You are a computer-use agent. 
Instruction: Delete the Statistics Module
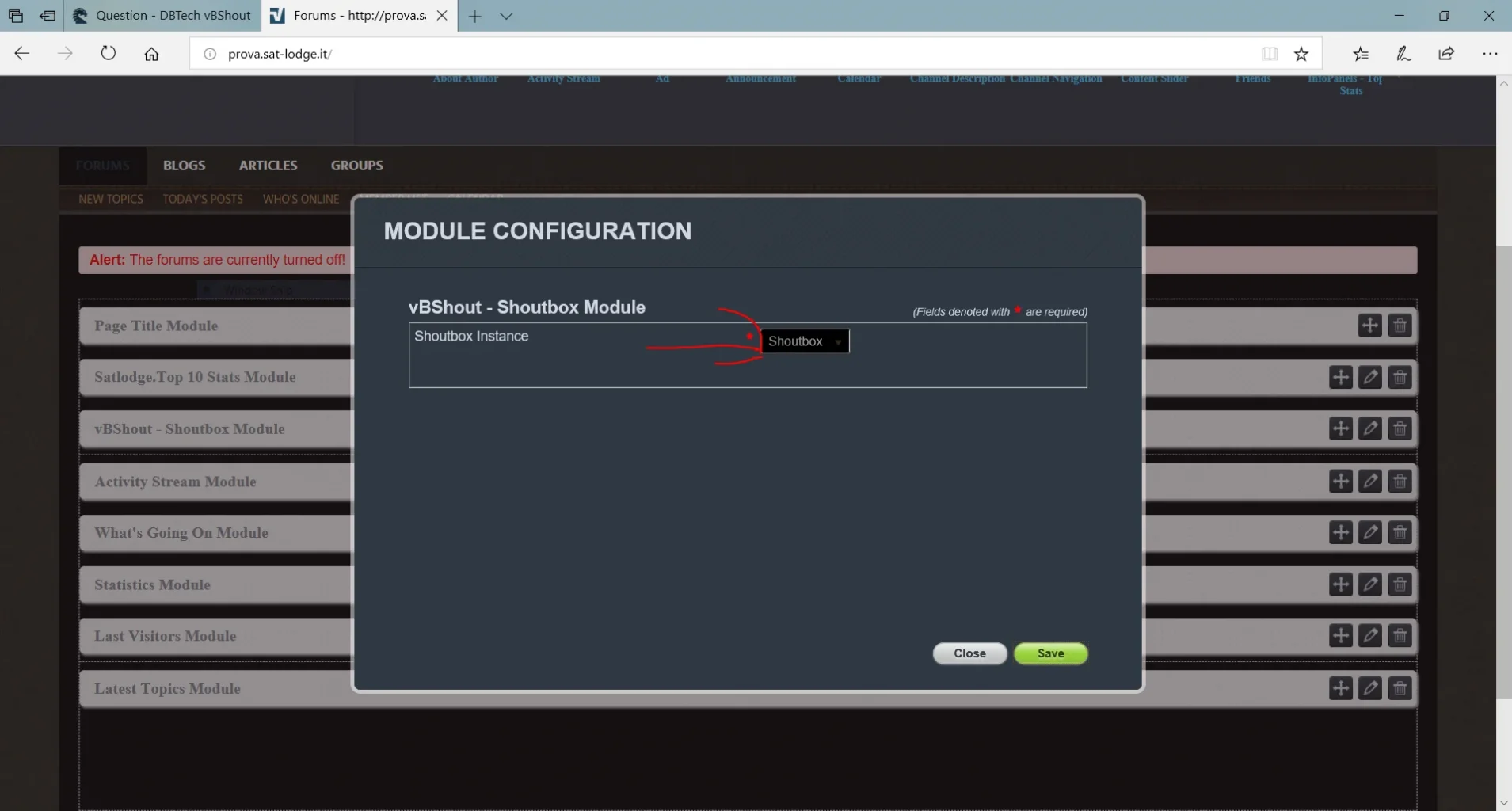[1400, 584]
